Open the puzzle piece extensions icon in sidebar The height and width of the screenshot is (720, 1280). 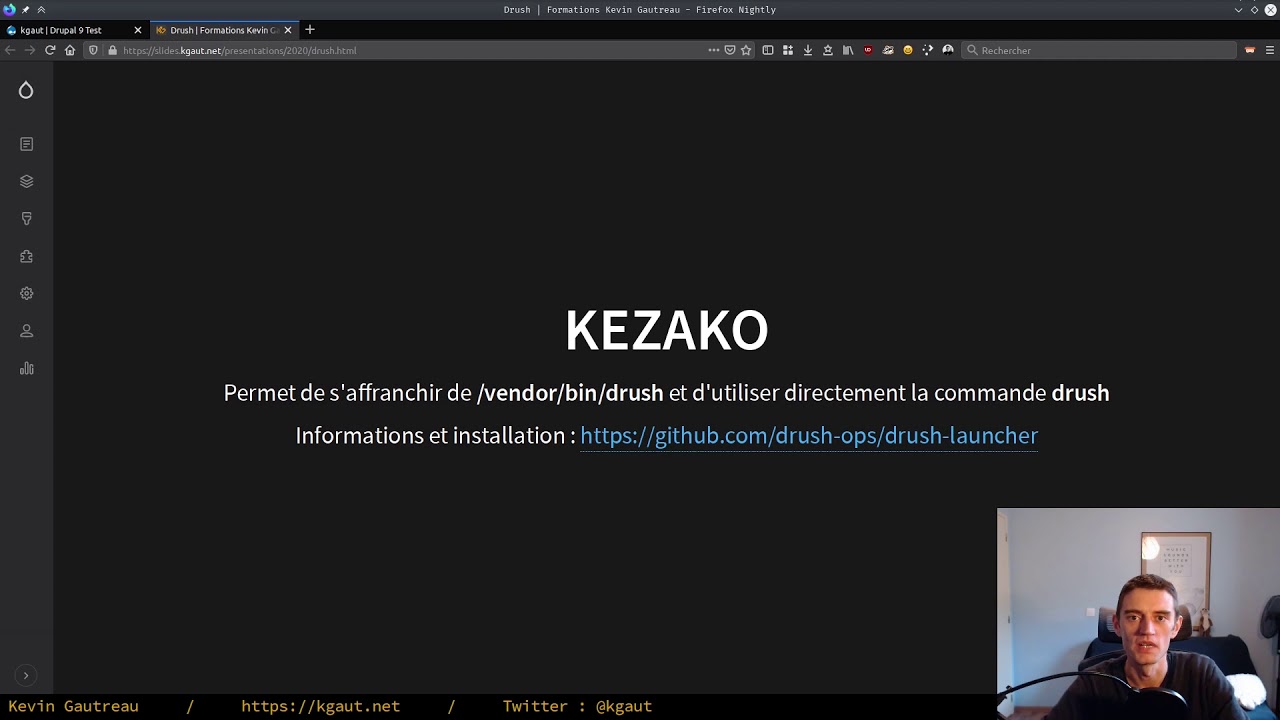[27, 256]
